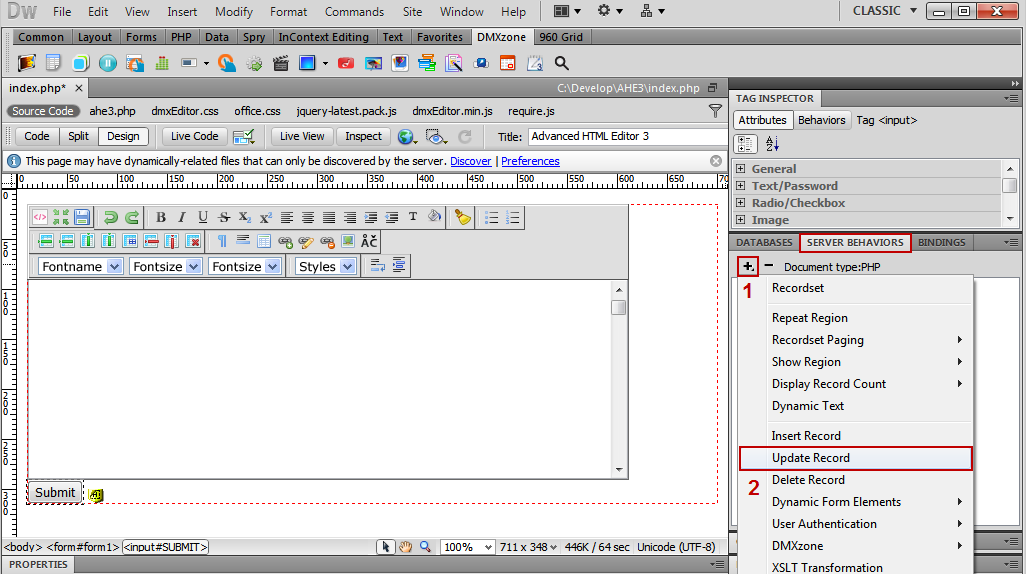Click the minus button to remove server behavior
Viewport: 1026px width, 574px height.
(769, 266)
